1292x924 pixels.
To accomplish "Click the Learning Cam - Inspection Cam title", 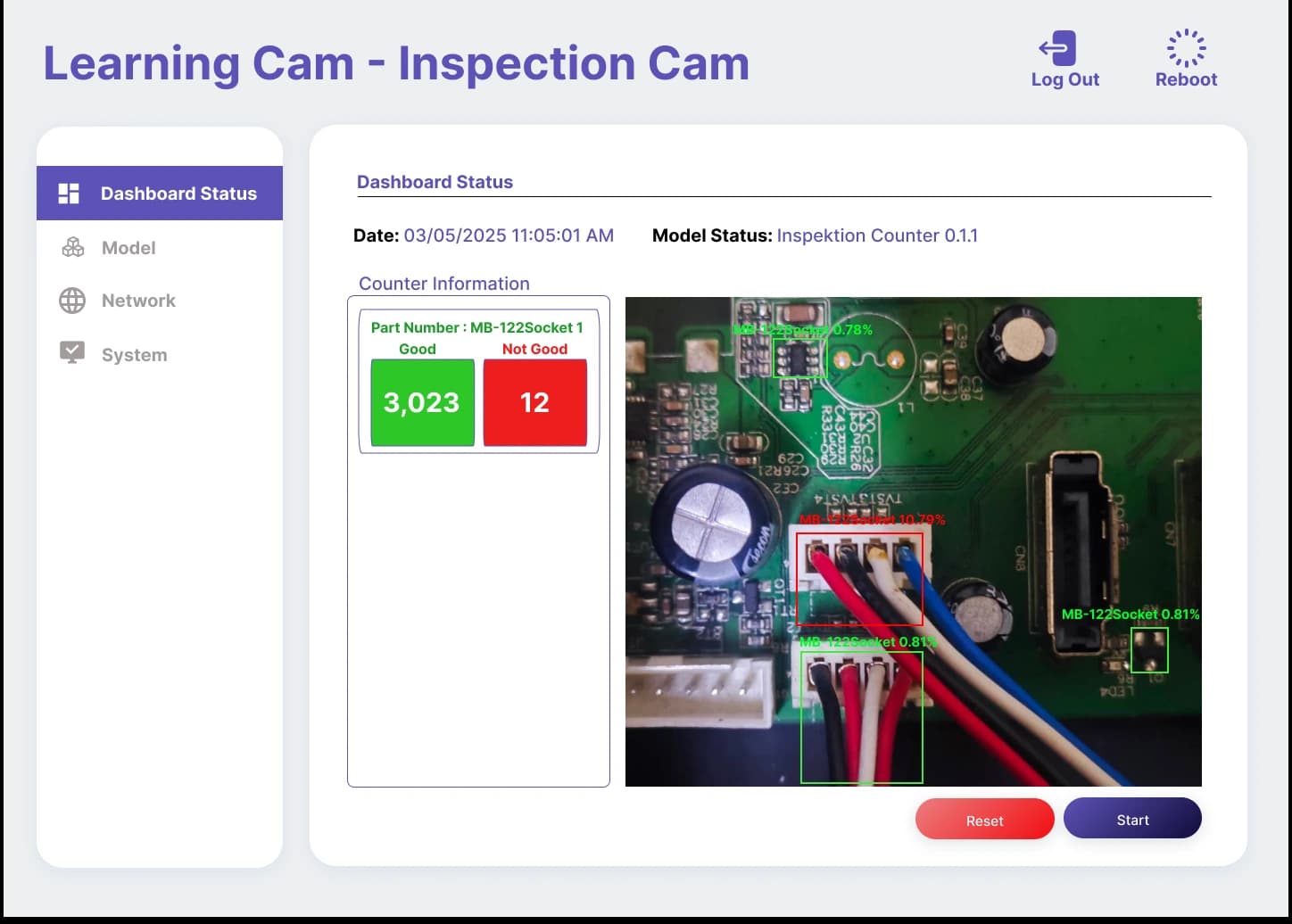I will [x=396, y=63].
